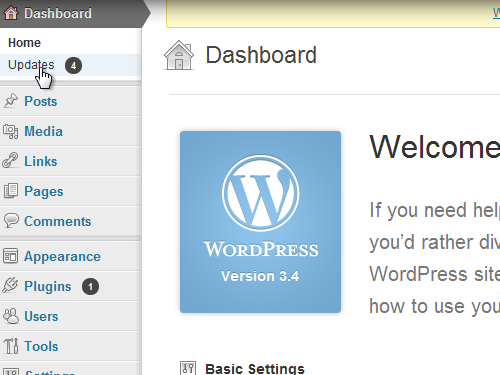Image resolution: width=500 pixels, height=375 pixels.
Task: Click the Tools wrench icon
Action: tap(11, 346)
